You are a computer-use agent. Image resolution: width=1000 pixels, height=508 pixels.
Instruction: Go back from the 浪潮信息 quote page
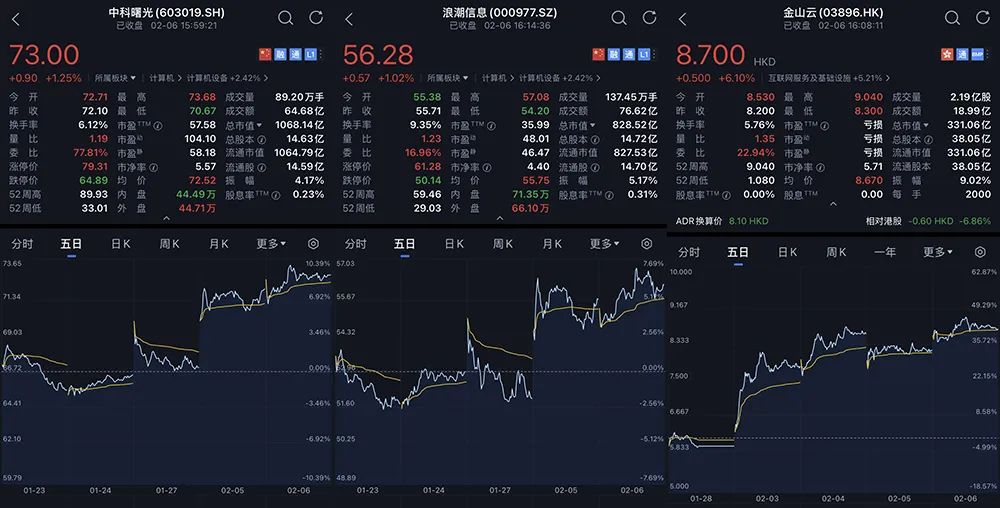tap(349, 19)
